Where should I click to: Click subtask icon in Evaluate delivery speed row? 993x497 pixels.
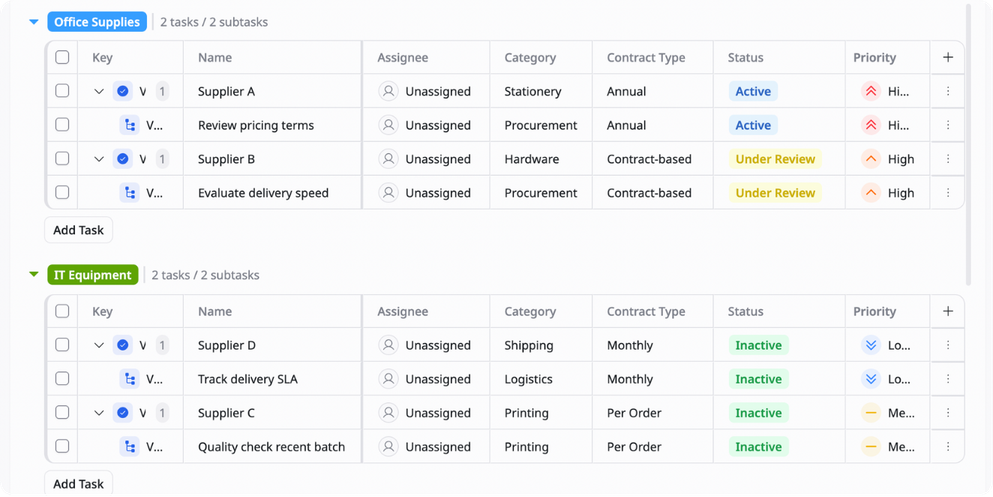click(x=129, y=193)
